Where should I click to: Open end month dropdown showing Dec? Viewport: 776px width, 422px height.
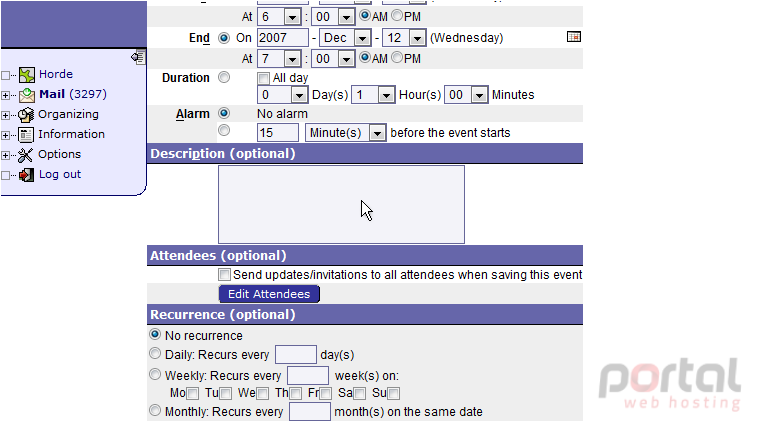[345, 38]
